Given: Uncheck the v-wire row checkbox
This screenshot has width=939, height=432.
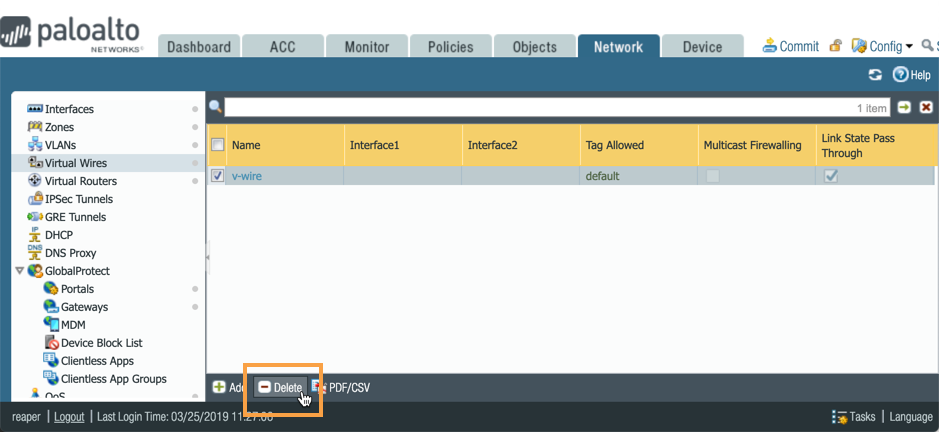Looking at the screenshot, I should pos(218,176).
